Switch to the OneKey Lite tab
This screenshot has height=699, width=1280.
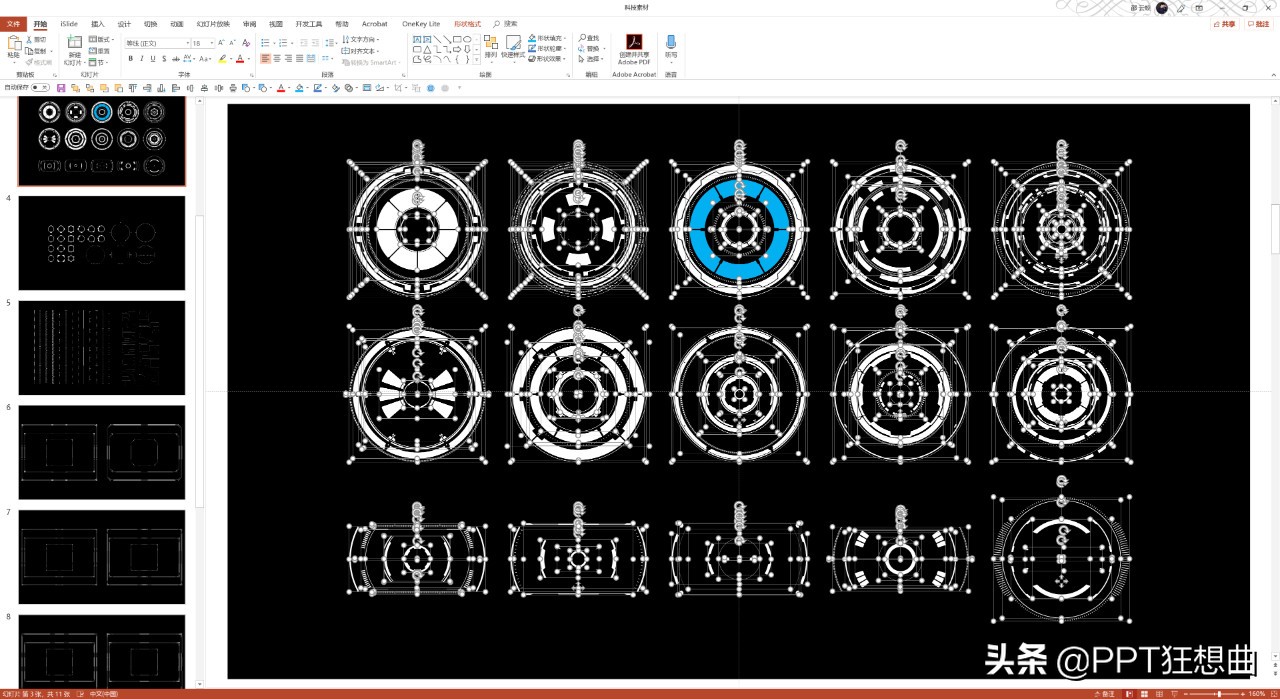[x=421, y=23]
